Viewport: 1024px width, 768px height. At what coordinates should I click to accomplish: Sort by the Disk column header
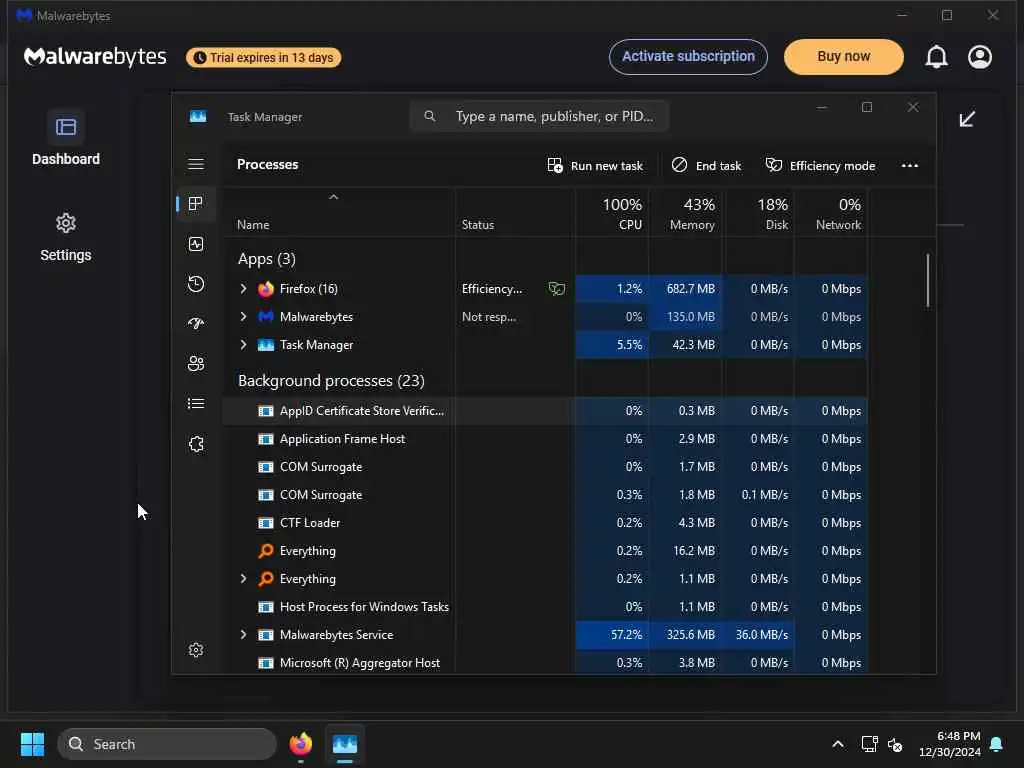(759, 214)
